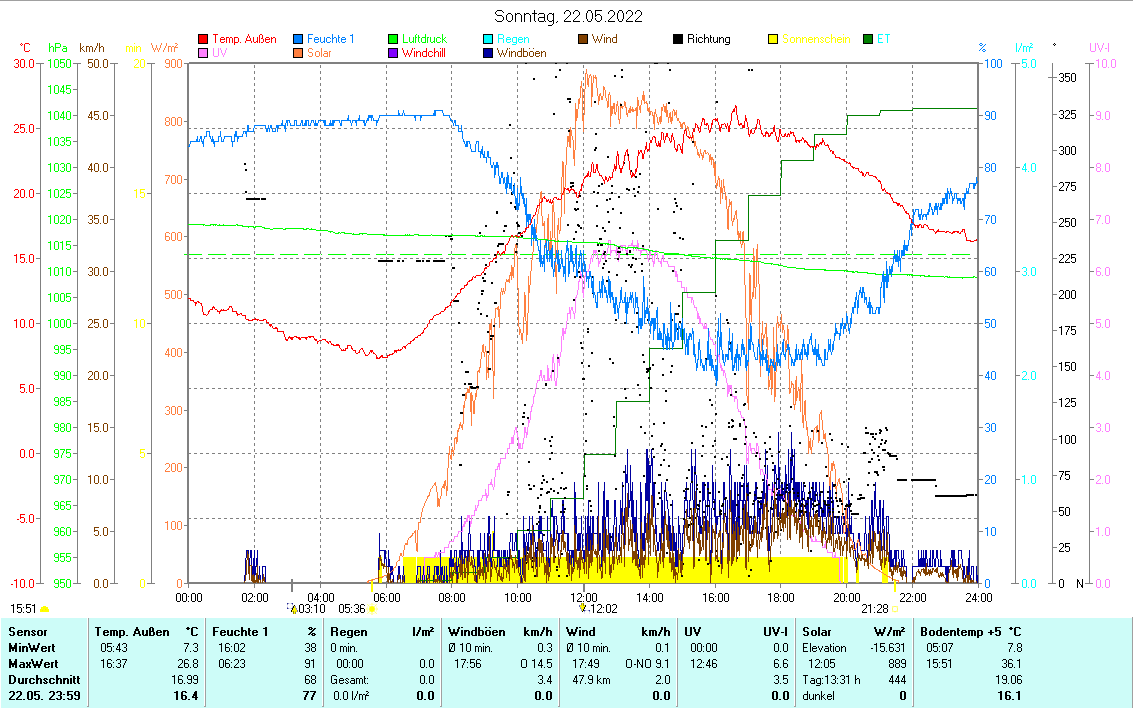
Task: Click the blue Feuchte 1 legend square
Action: click(x=299, y=39)
